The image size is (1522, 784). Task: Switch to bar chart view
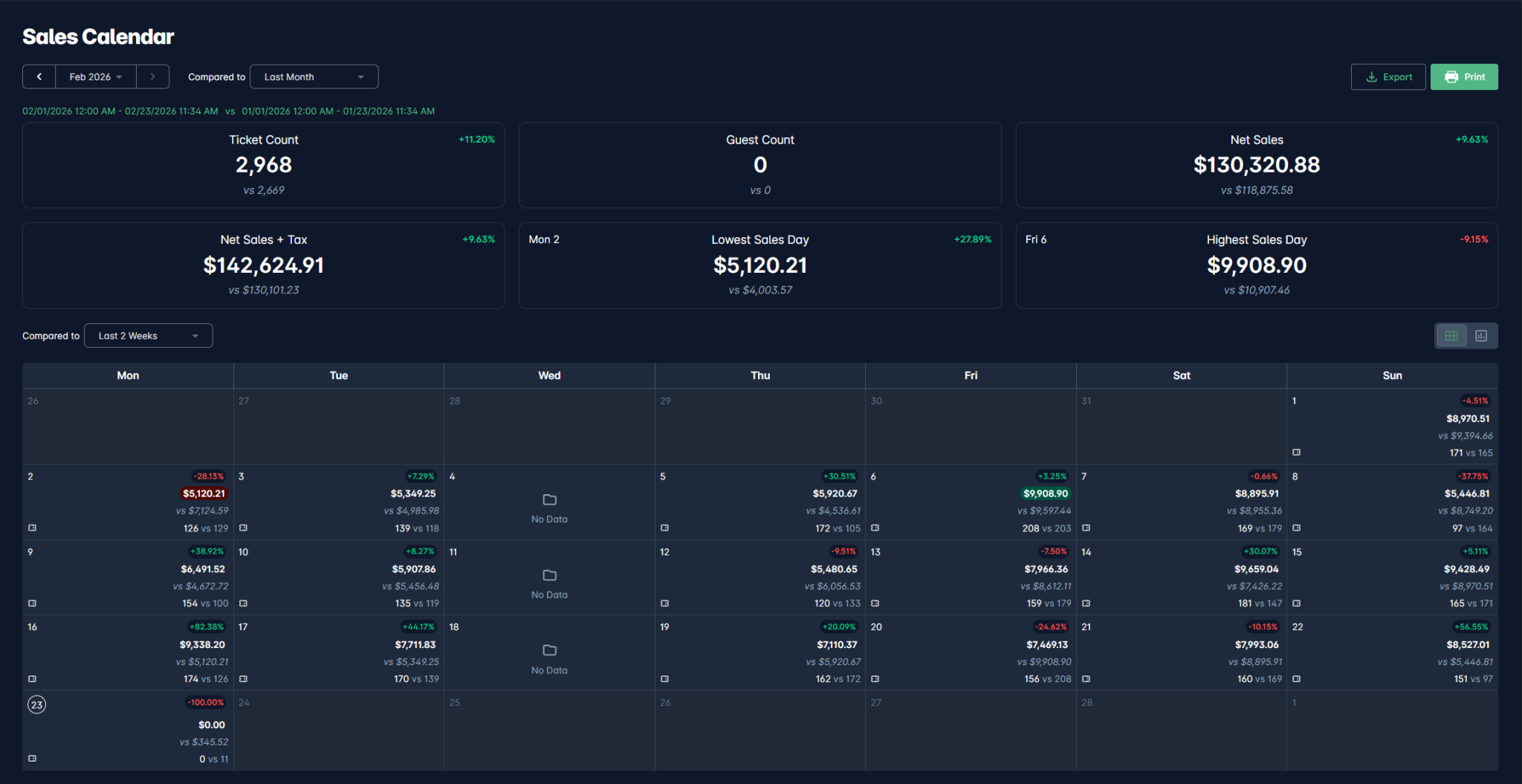pos(1481,336)
